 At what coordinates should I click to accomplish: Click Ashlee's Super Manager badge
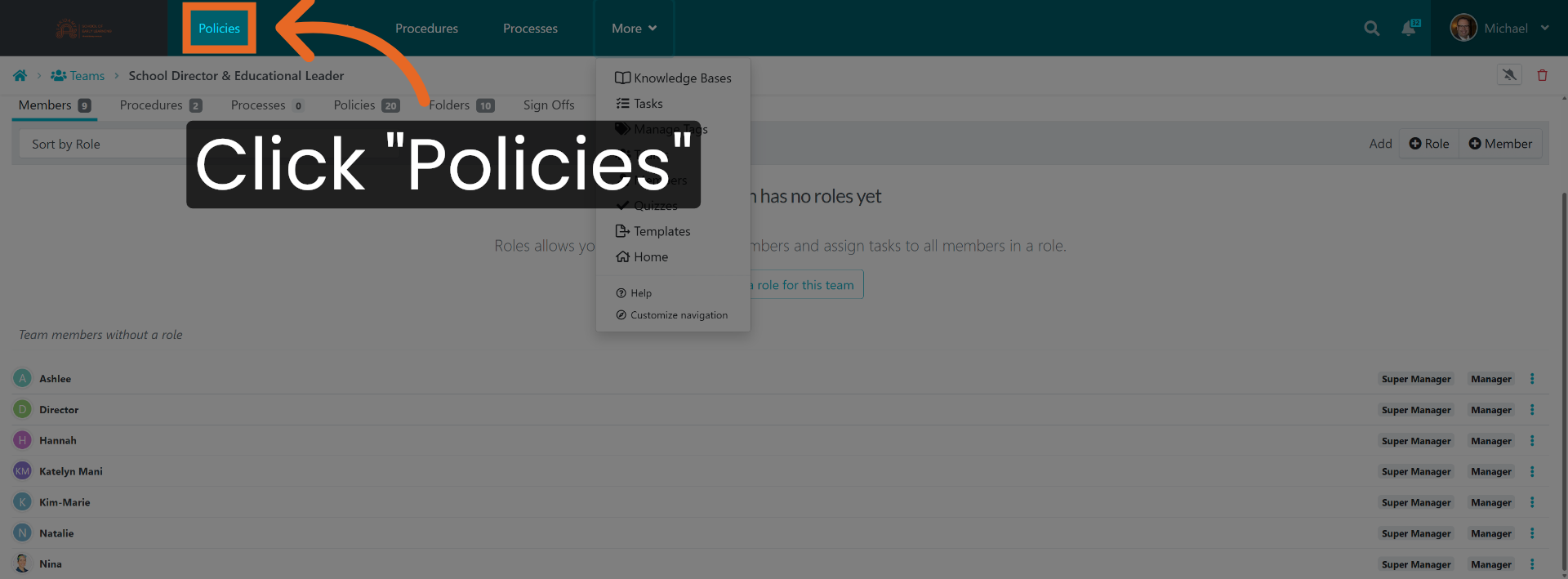pos(1416,379)
